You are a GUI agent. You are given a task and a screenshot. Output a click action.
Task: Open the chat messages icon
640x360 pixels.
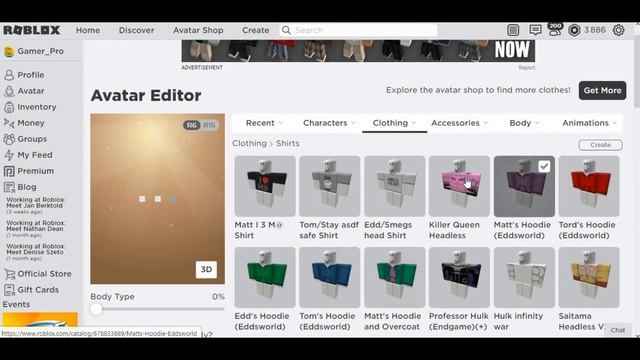tap(535, 30)
